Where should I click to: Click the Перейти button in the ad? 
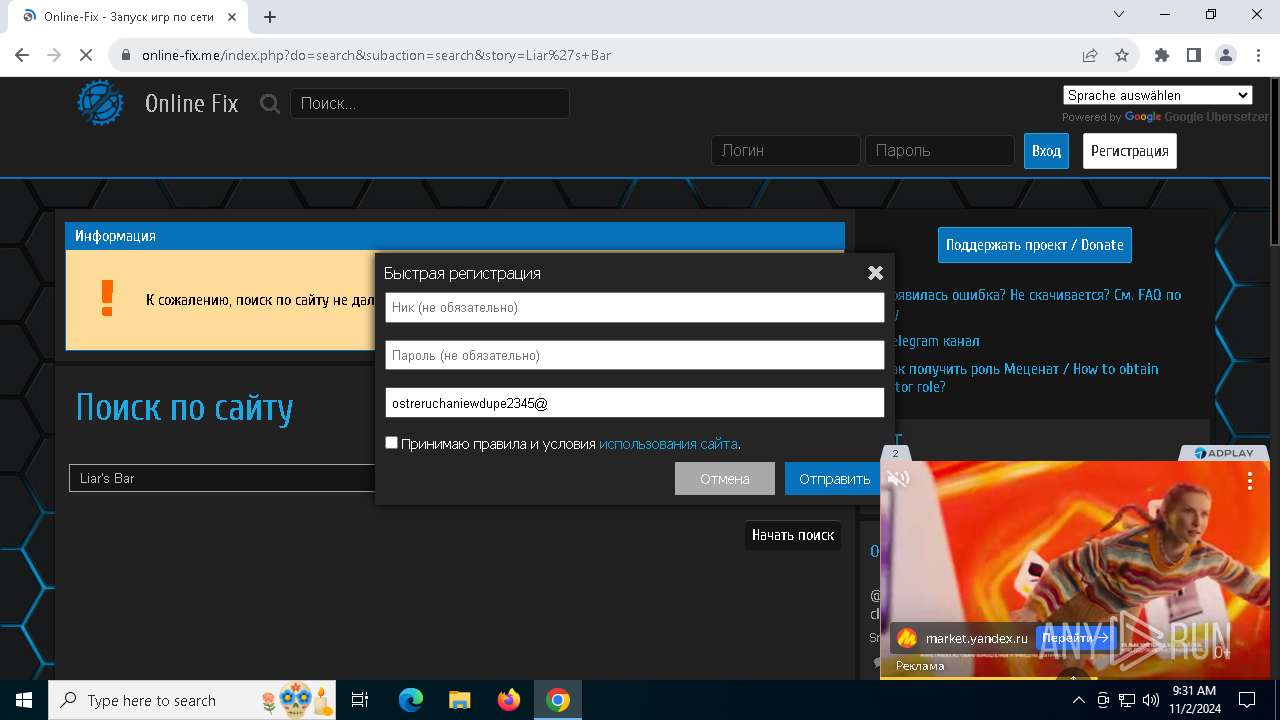pyautogui.click(x=1075, y=637)
